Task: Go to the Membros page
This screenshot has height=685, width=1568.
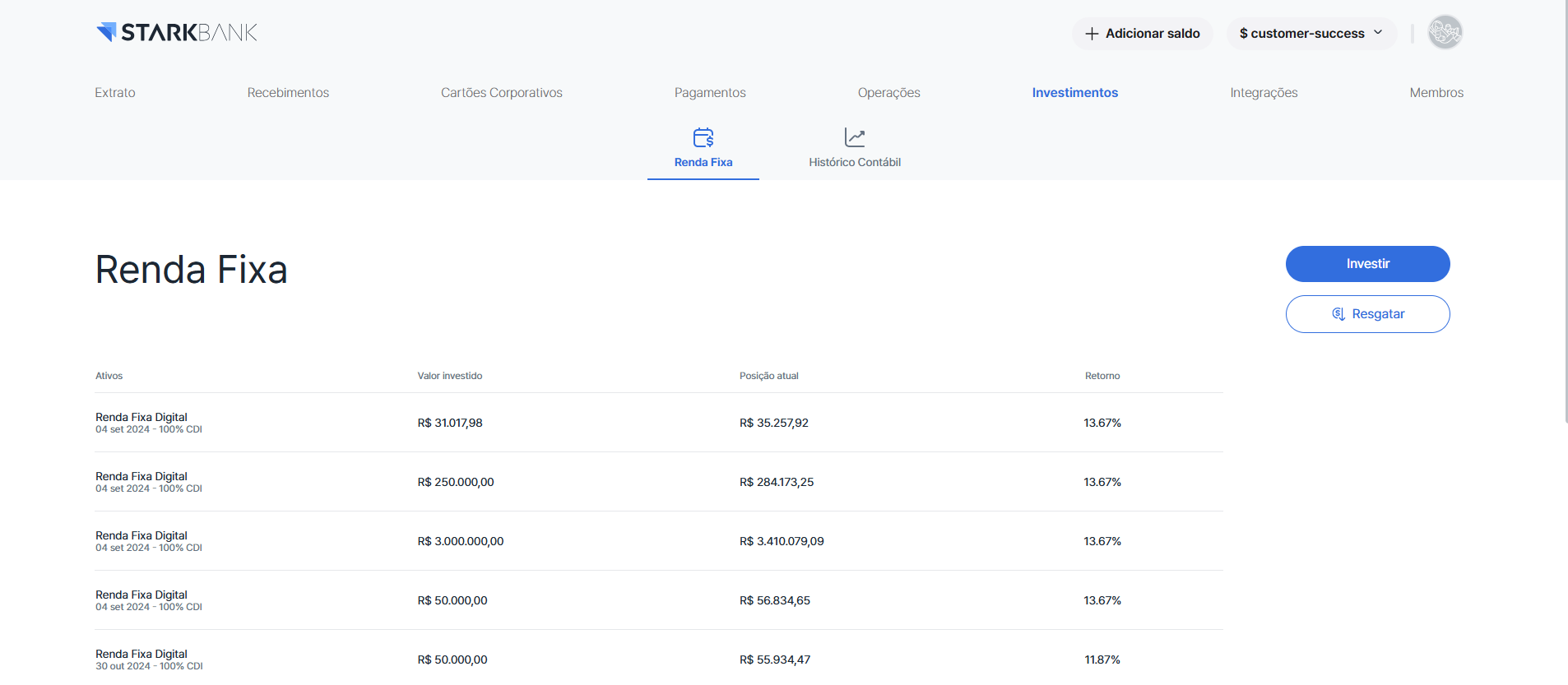Action: 1436,93
